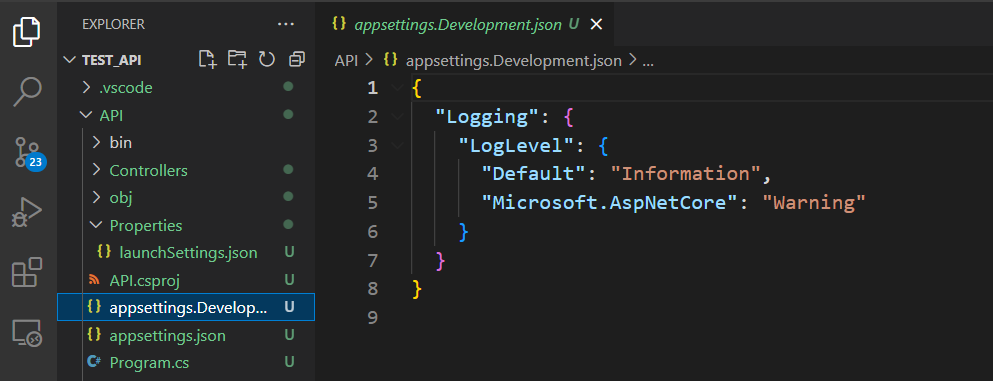Close the appsettings.Development.json tab
The height and width of the screenshot is (381, 993).
pyautogui.click(x=595, y=25)
